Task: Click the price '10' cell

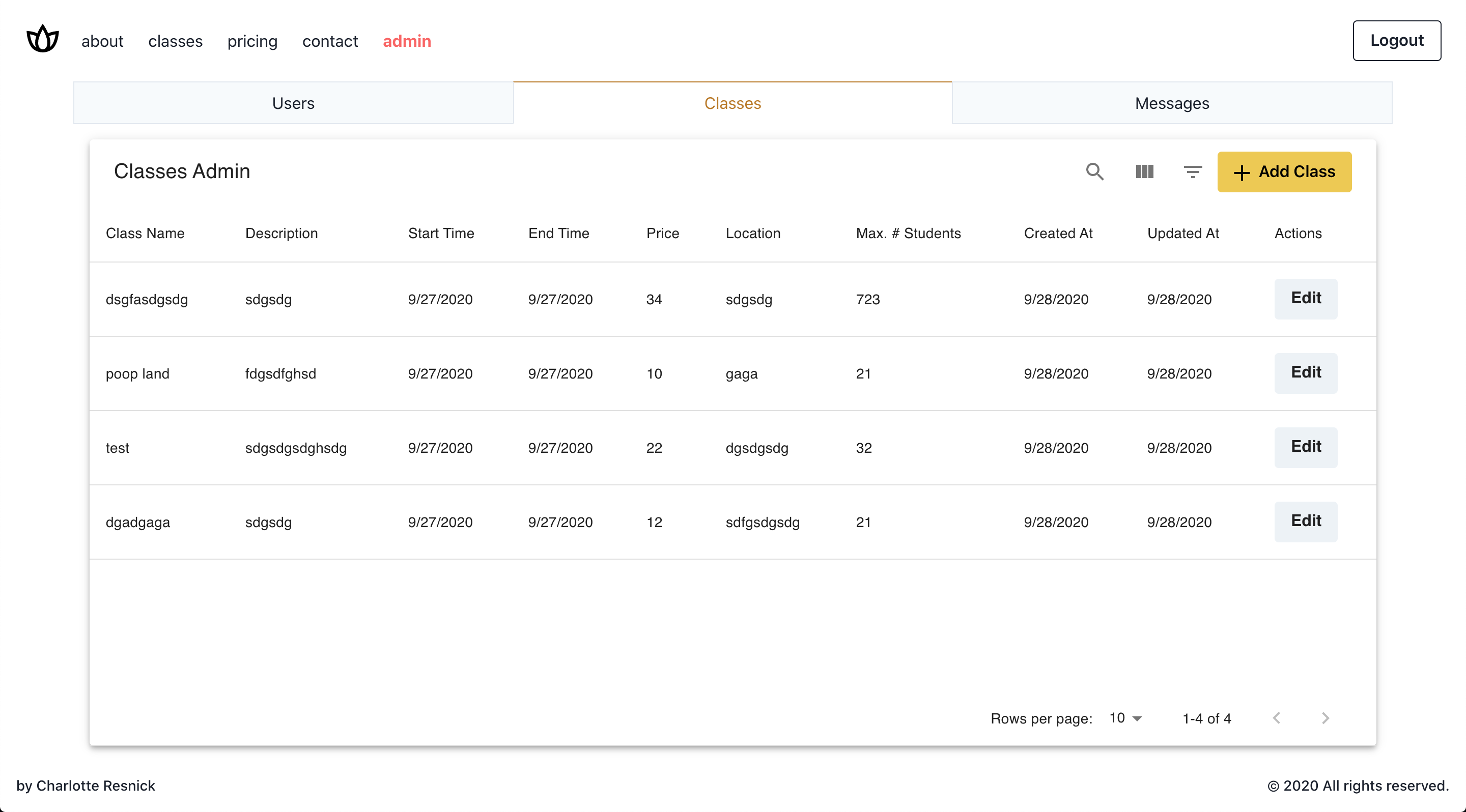Action: (654, 373)
